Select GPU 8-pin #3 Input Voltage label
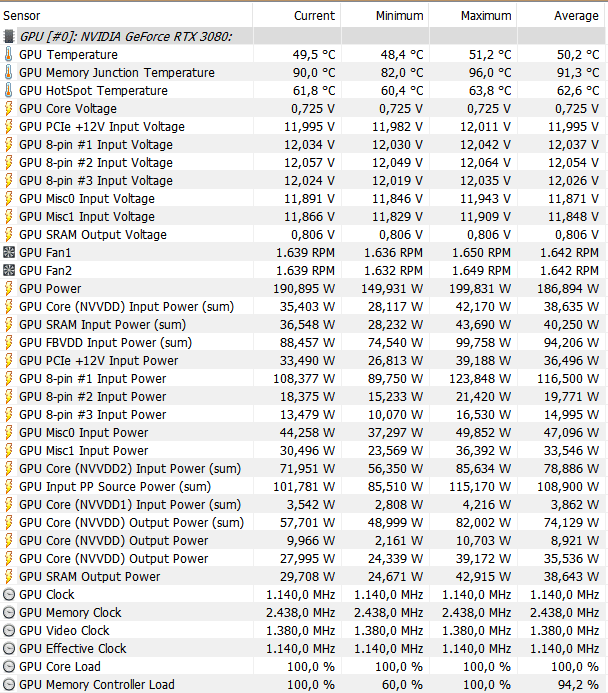This screenshot has width=608, height=693. tap(96, 180)
